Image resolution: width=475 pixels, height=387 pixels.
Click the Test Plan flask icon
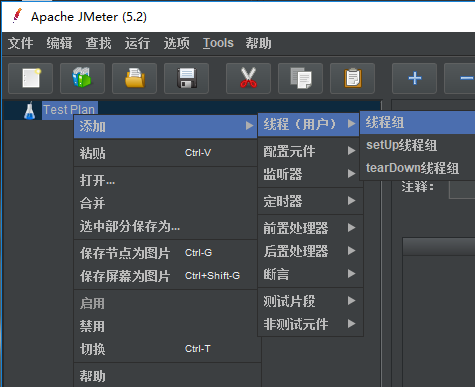30,110
